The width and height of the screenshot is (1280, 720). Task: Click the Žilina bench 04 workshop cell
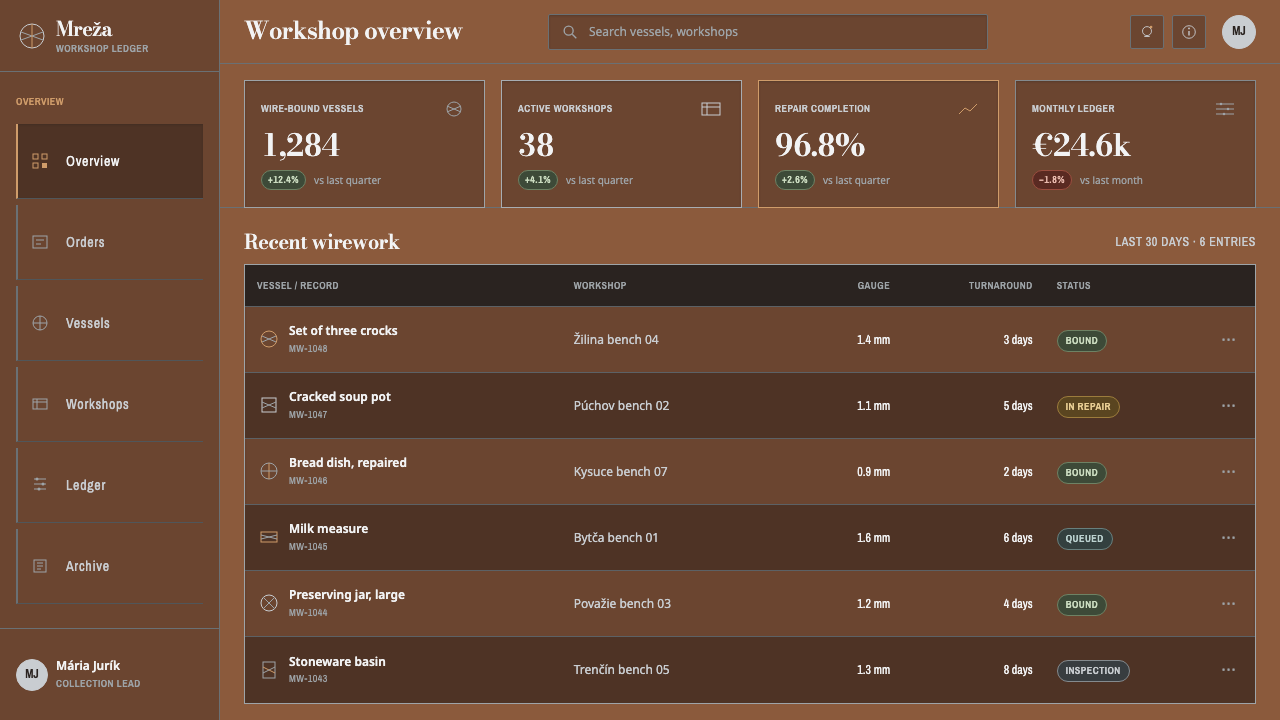pyautogui.click(x=616, y=340)
